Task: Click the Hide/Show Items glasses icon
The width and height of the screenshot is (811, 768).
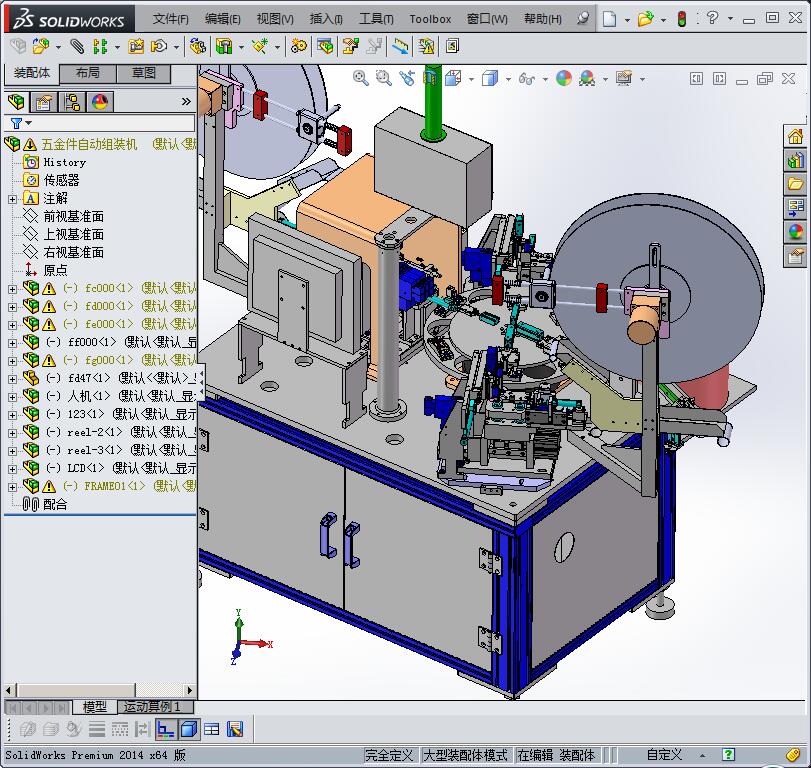Action: pos(527,79)
